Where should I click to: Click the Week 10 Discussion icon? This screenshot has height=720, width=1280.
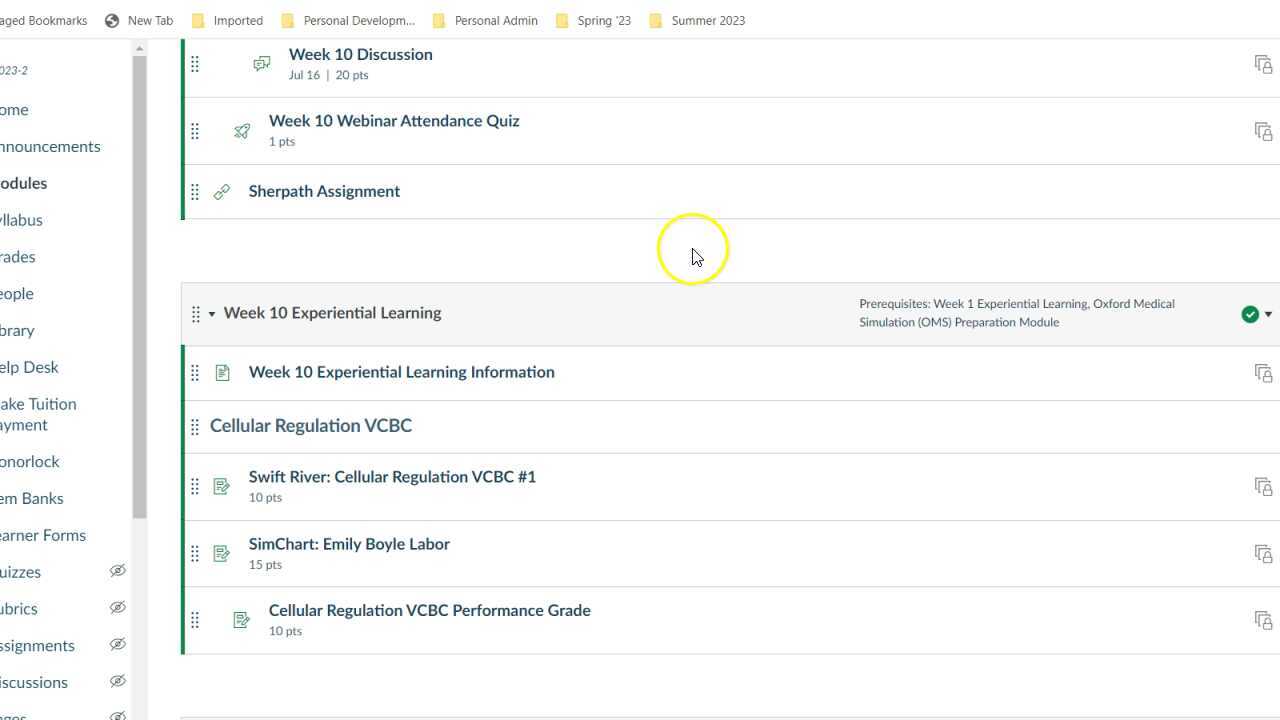click(x=261, y=64)
